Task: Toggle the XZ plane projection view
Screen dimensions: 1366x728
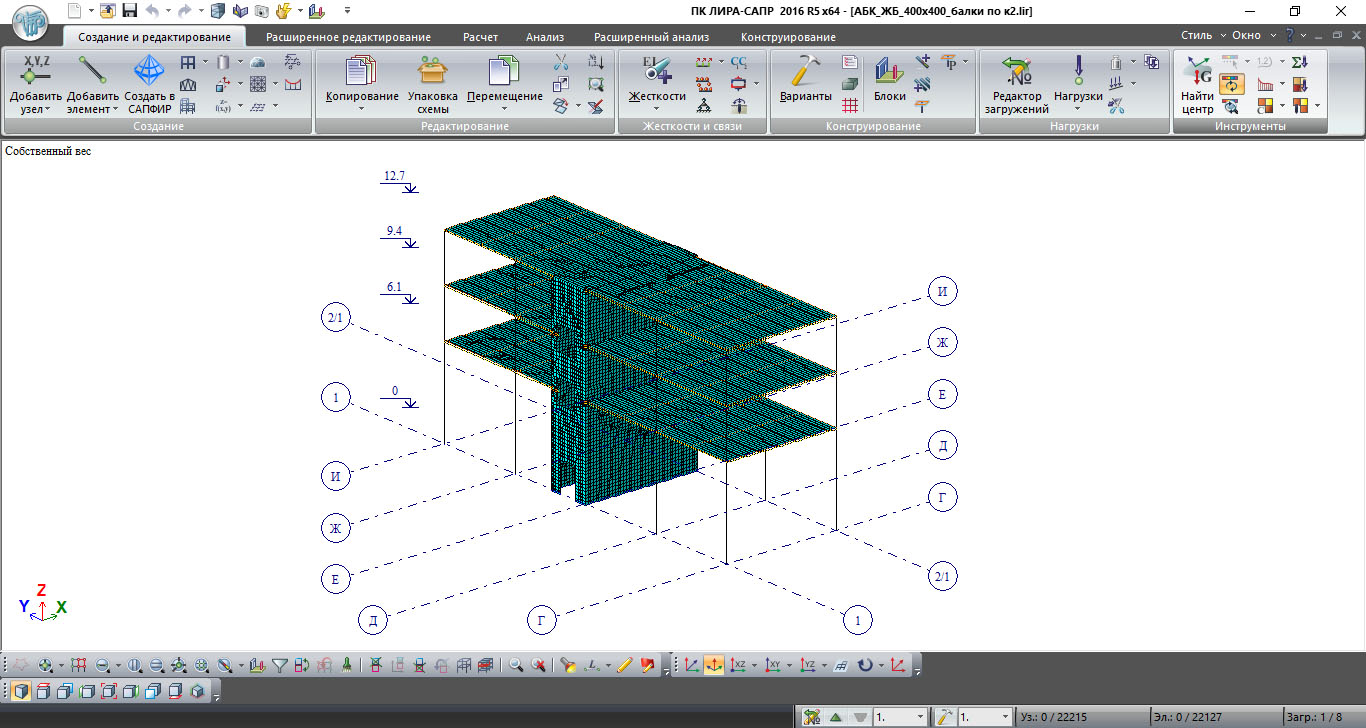Action: pos(737,665)
